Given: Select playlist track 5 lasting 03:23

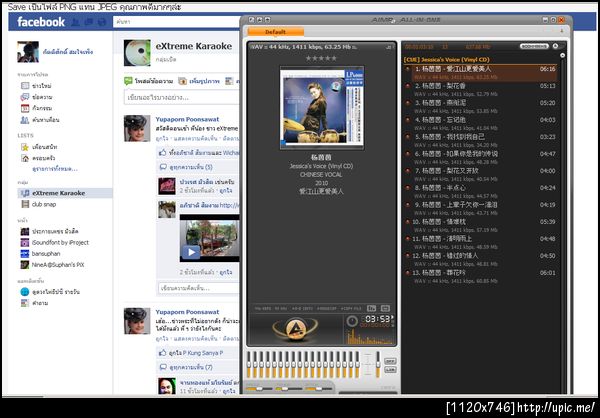Looking at the screenshot, I should point(480,140).
